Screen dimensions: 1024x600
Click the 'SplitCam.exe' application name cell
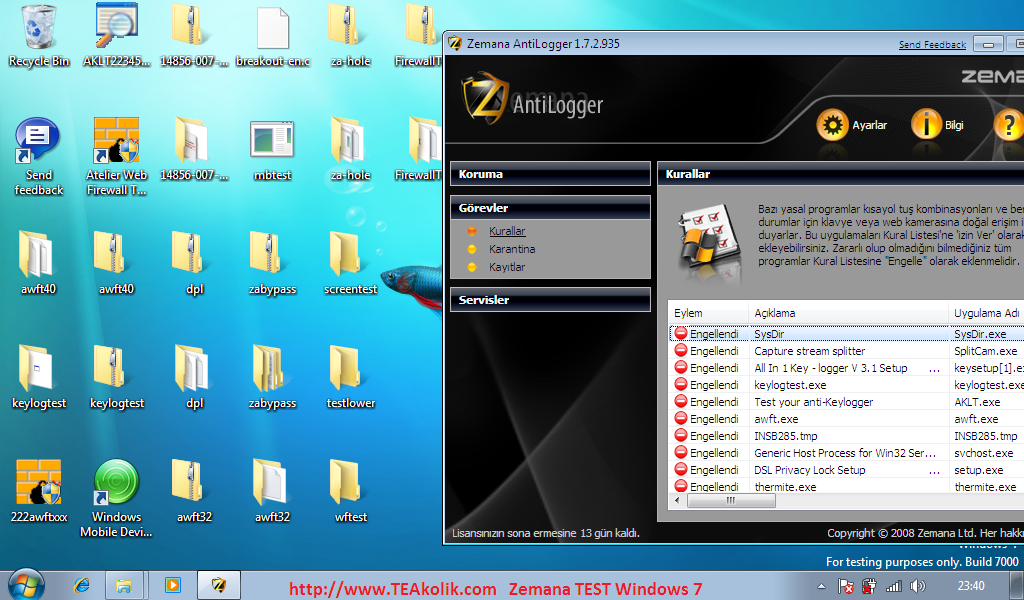985,351
